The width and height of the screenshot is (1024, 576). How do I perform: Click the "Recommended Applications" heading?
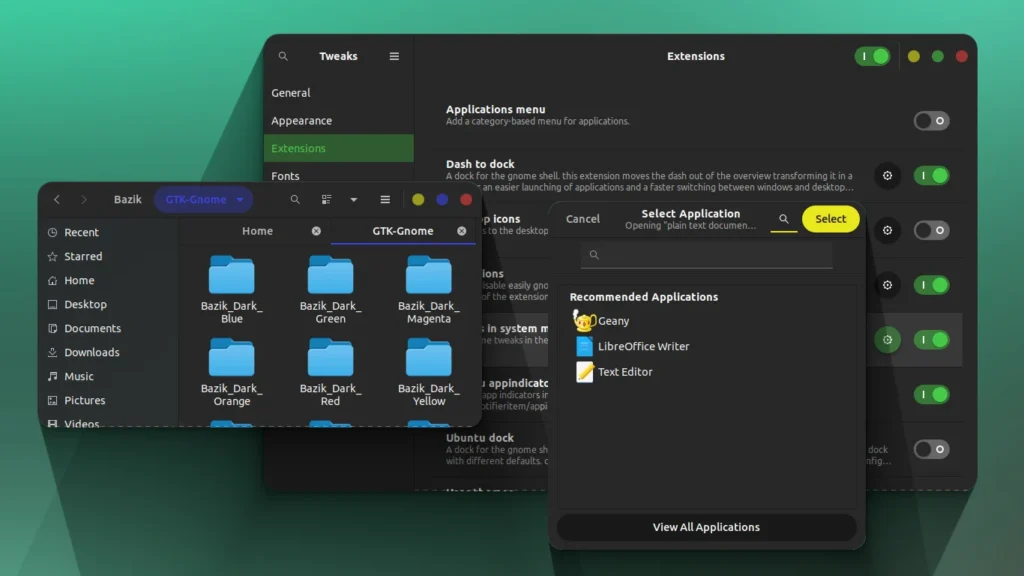point(644,297)
